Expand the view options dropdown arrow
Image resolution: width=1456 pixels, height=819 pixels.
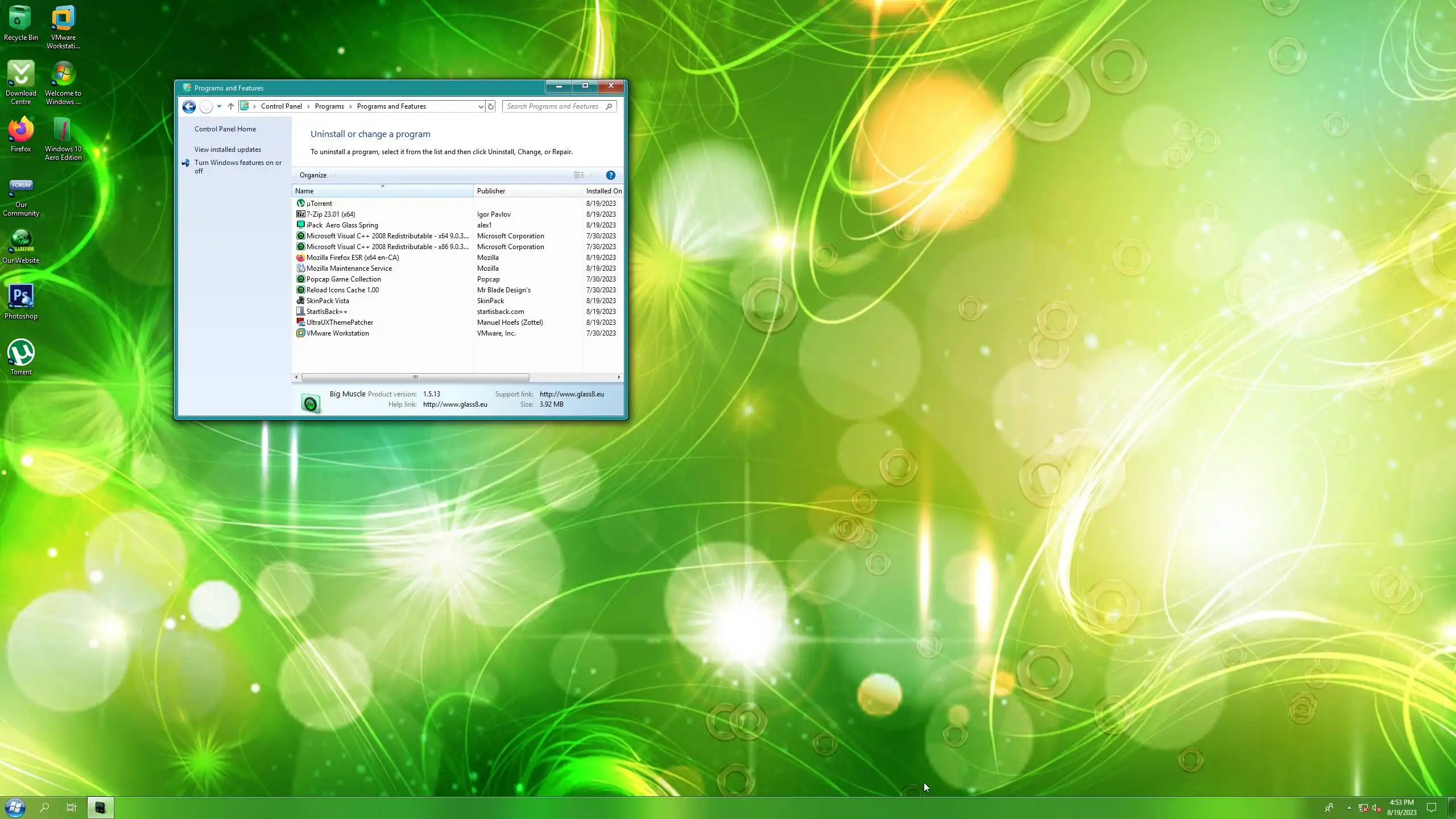click(592, 175)
